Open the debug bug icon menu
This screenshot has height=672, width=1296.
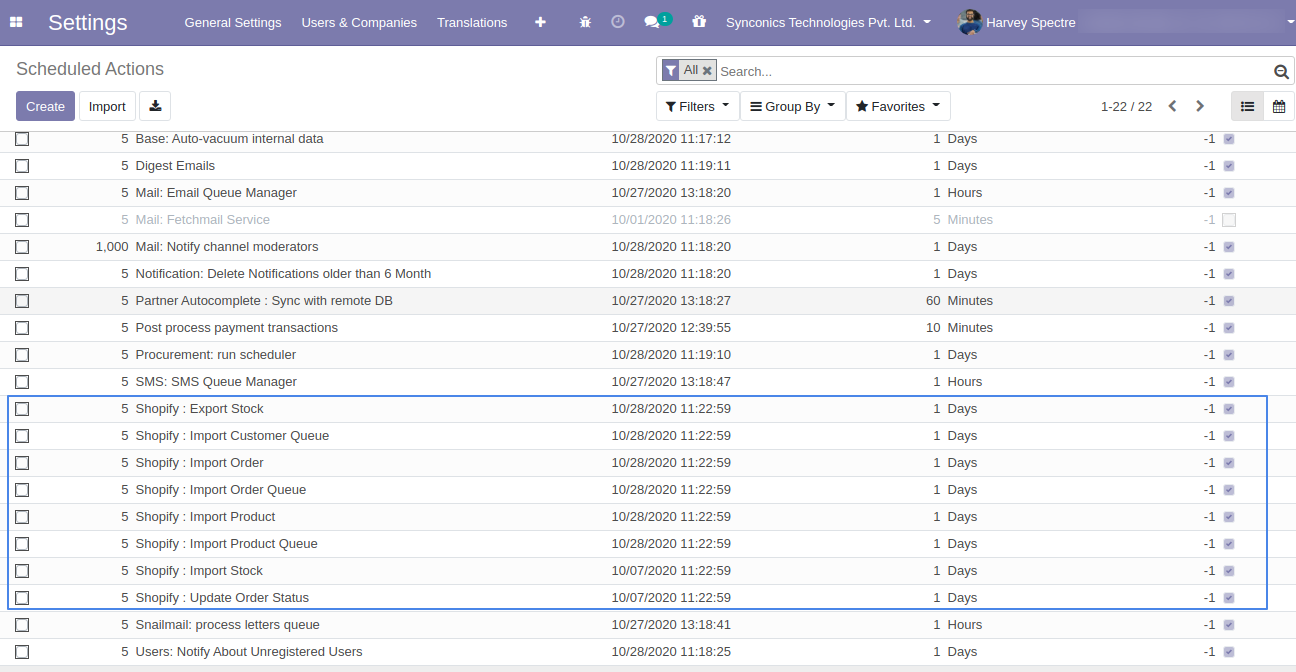pos(585,22)
